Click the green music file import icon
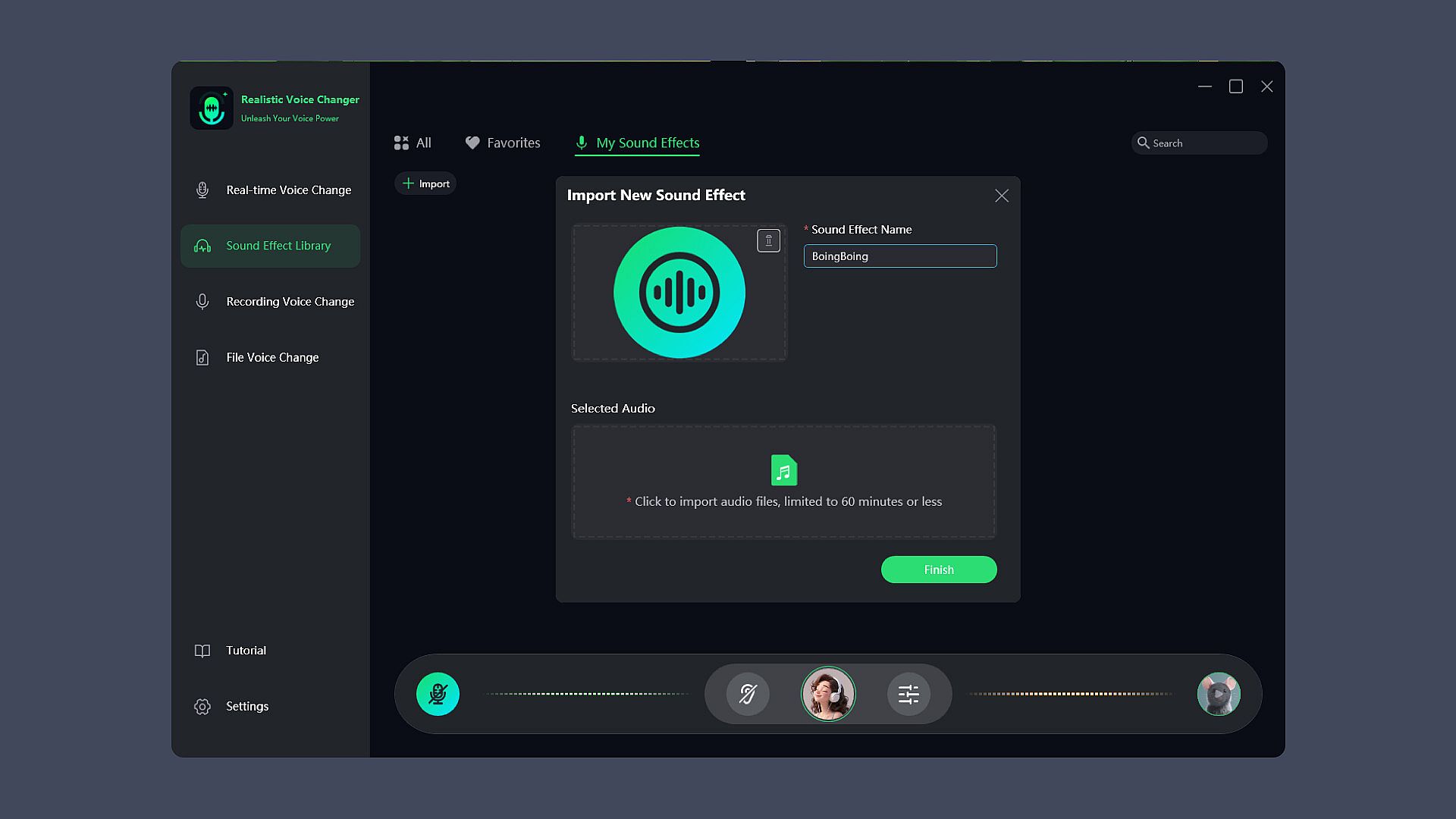 [x=783, y=470]
